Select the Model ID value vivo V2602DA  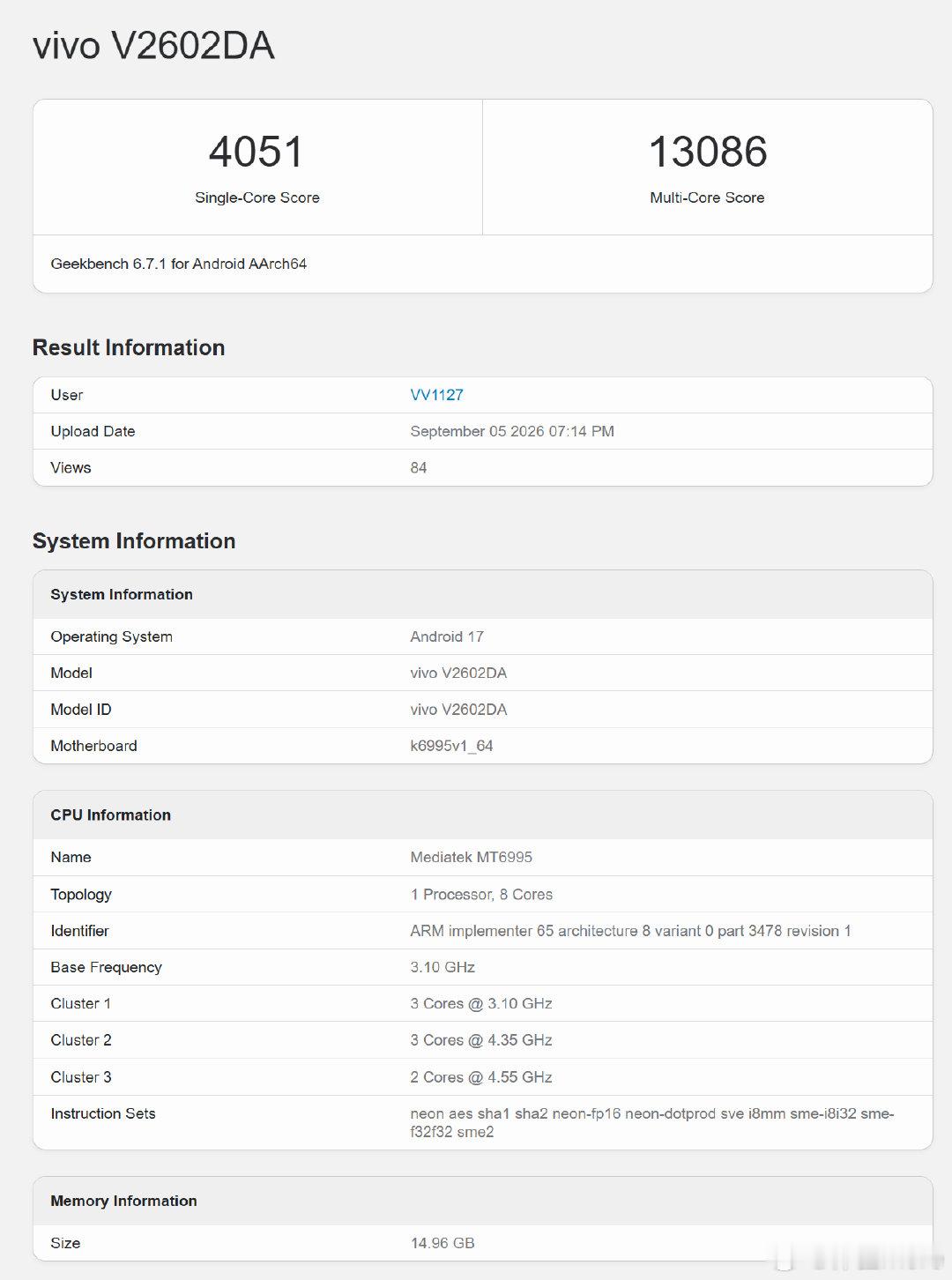(x=458, y=710)
